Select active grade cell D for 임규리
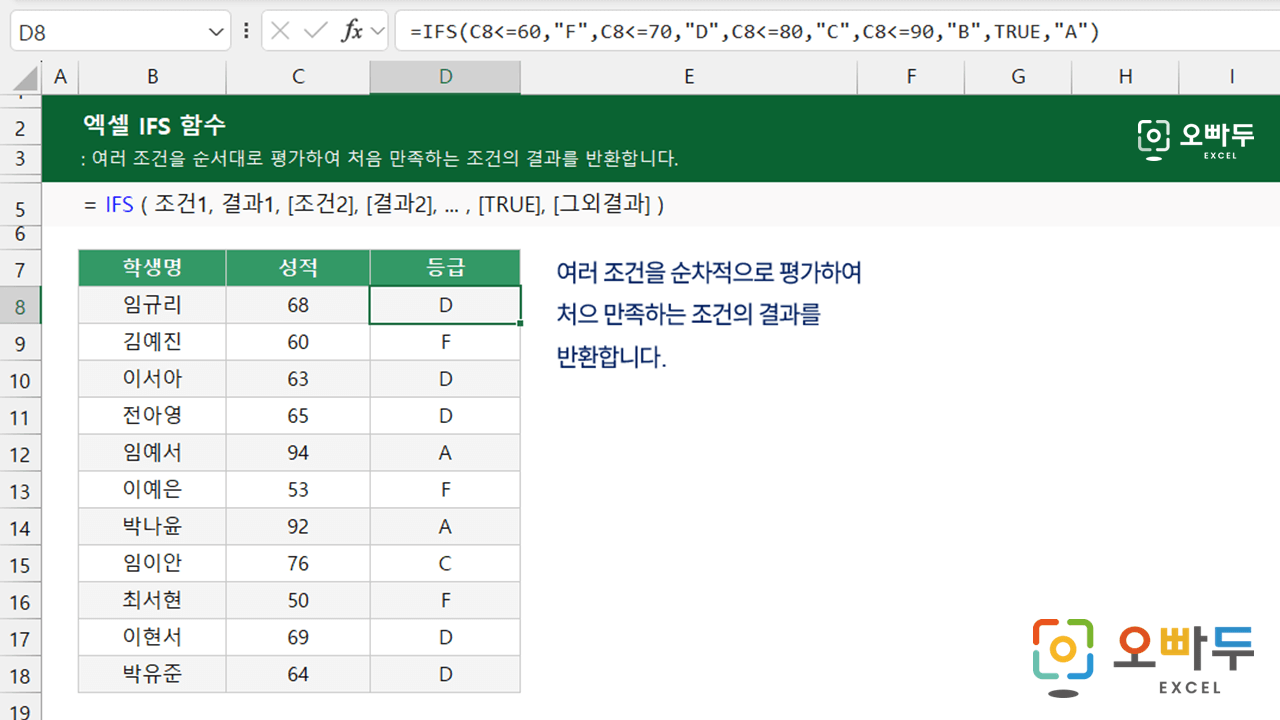 pos(445,305)
